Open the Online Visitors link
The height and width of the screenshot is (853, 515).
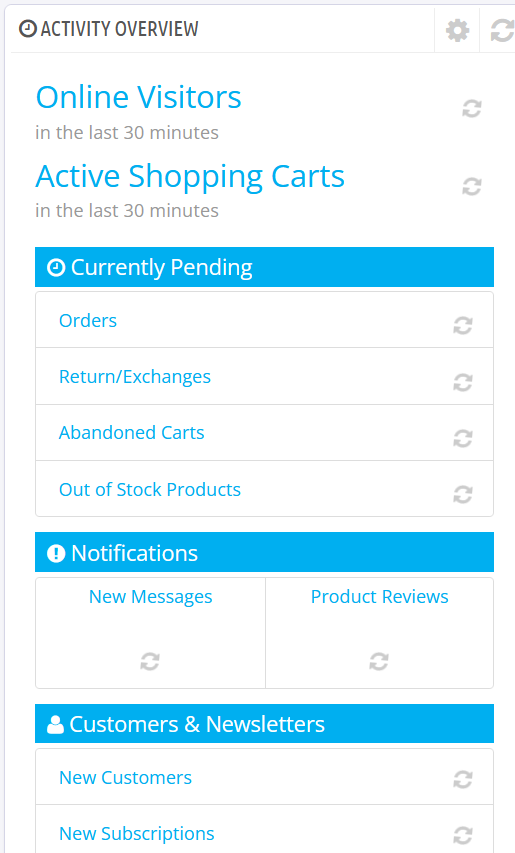click(x=138, y=97)
